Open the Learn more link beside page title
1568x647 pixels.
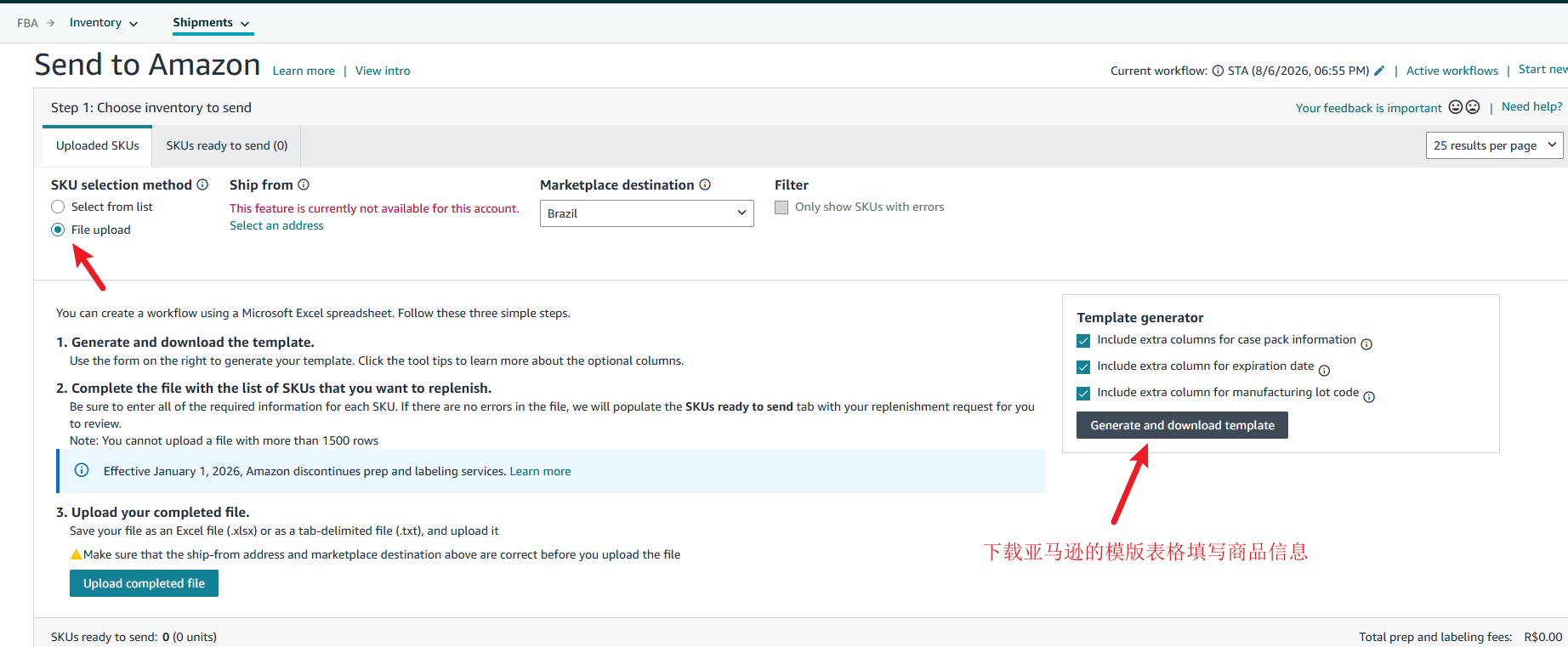(304, 71)
